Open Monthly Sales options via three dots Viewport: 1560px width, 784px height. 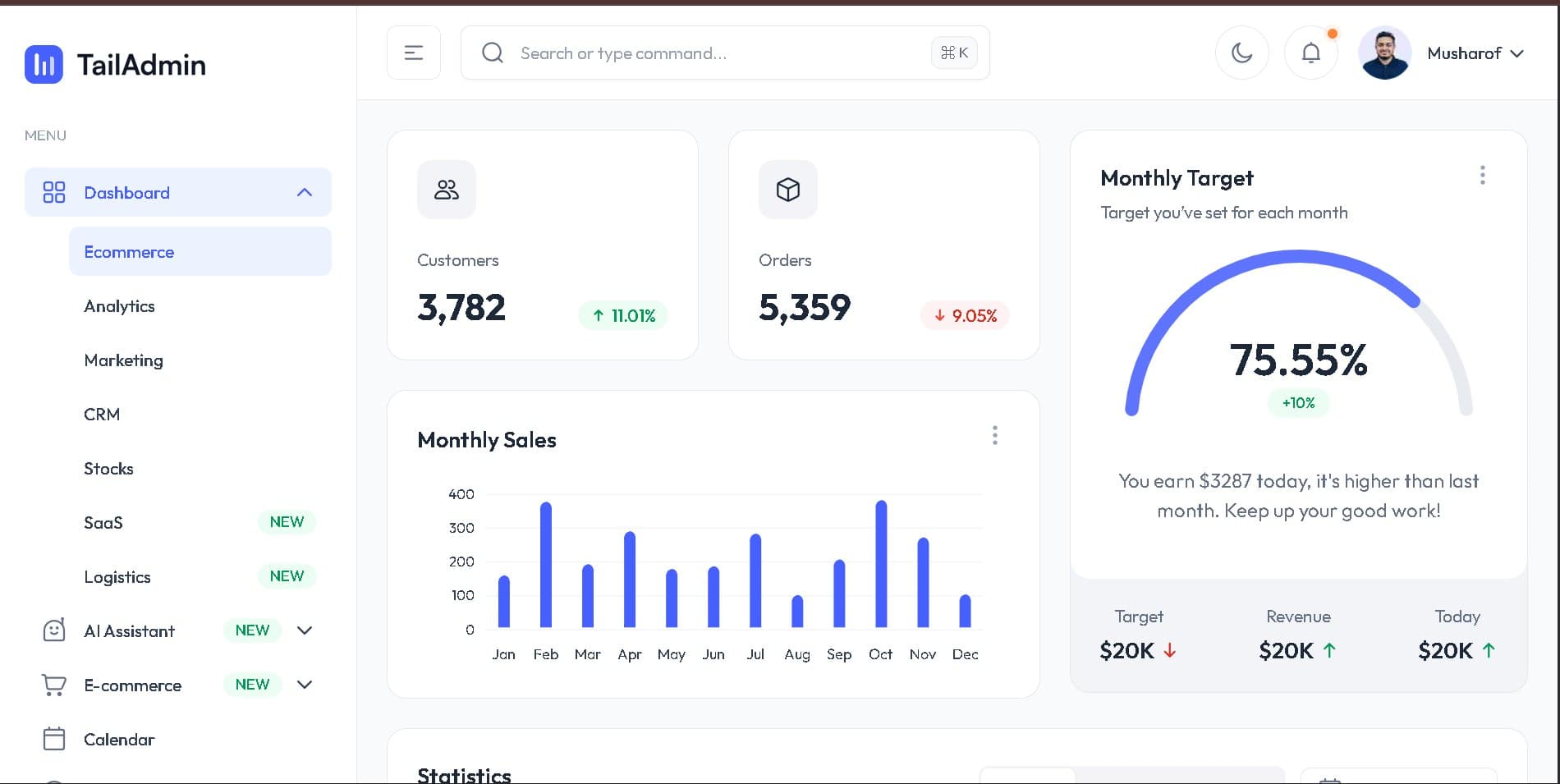(x=994, y=435)
